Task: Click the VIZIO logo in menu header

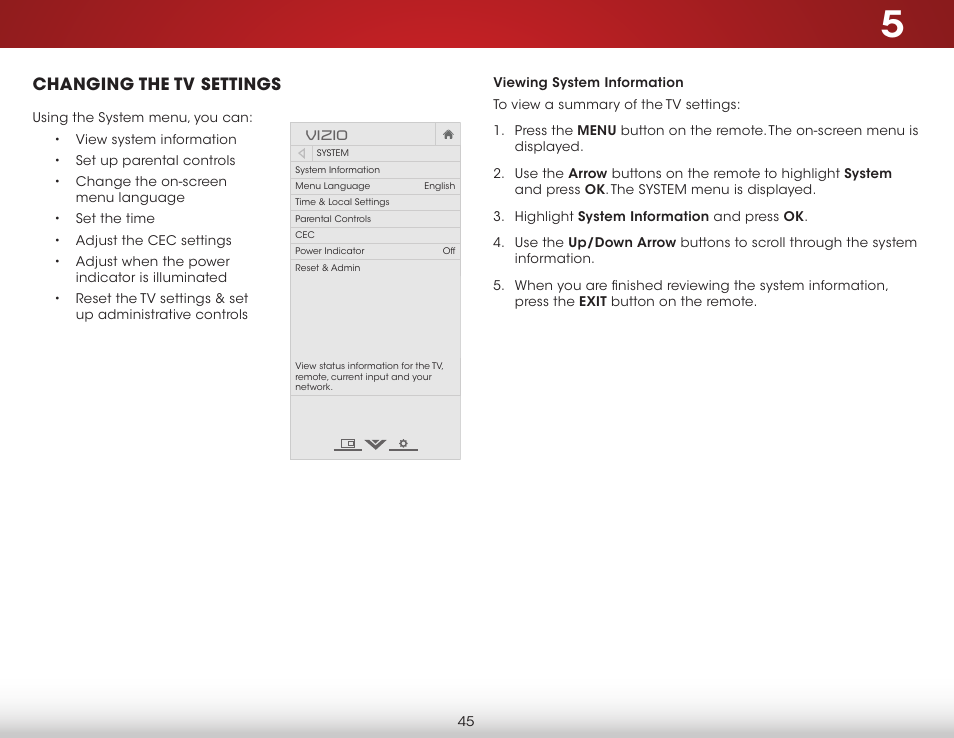Action: click(x=326, y=135)
